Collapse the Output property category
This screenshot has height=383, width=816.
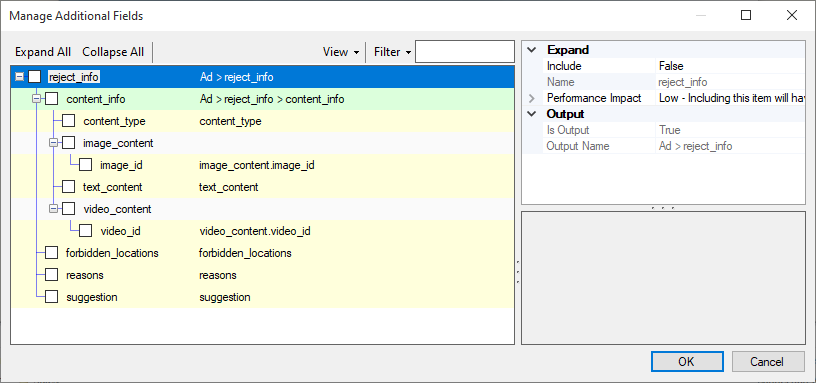pos(531,114)
